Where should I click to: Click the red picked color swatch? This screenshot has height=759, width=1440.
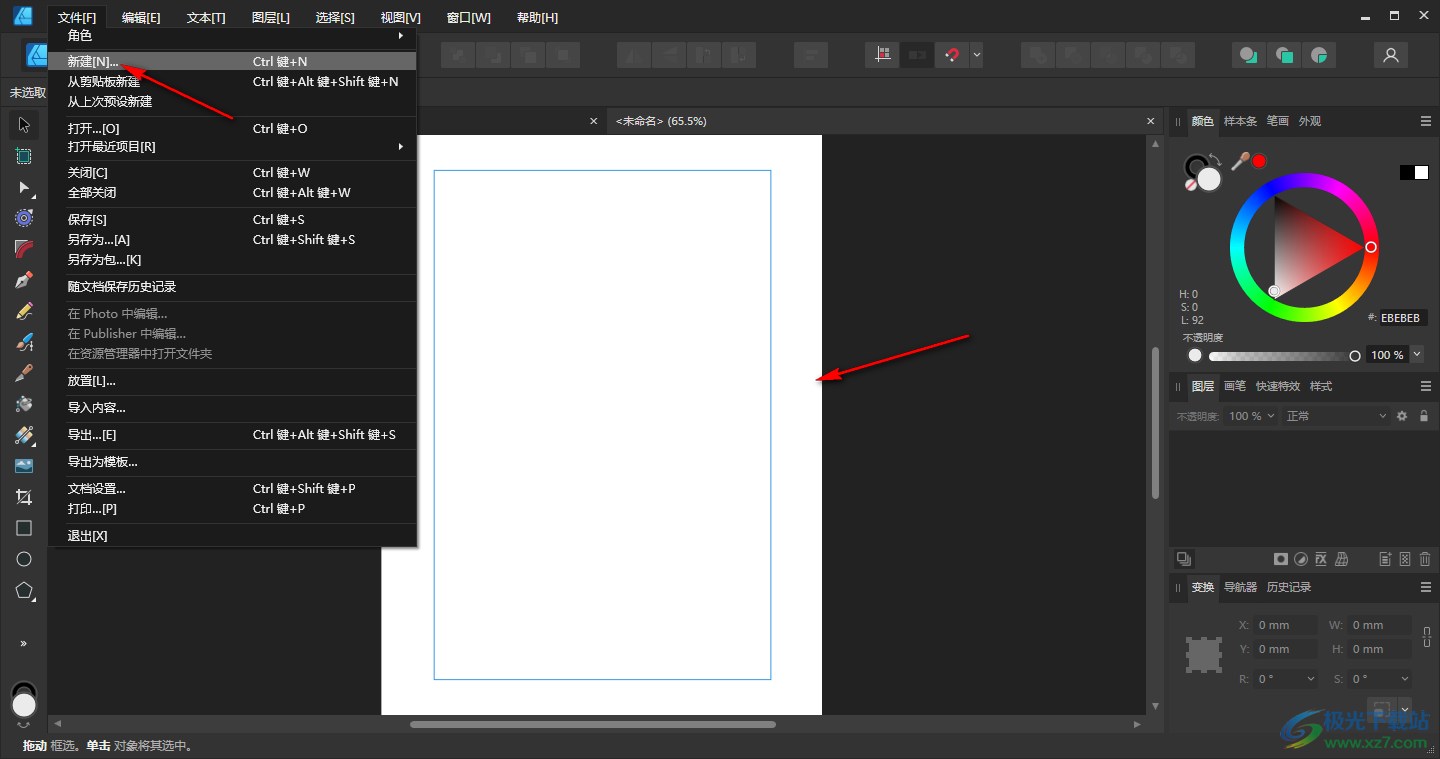(1259, 161)
